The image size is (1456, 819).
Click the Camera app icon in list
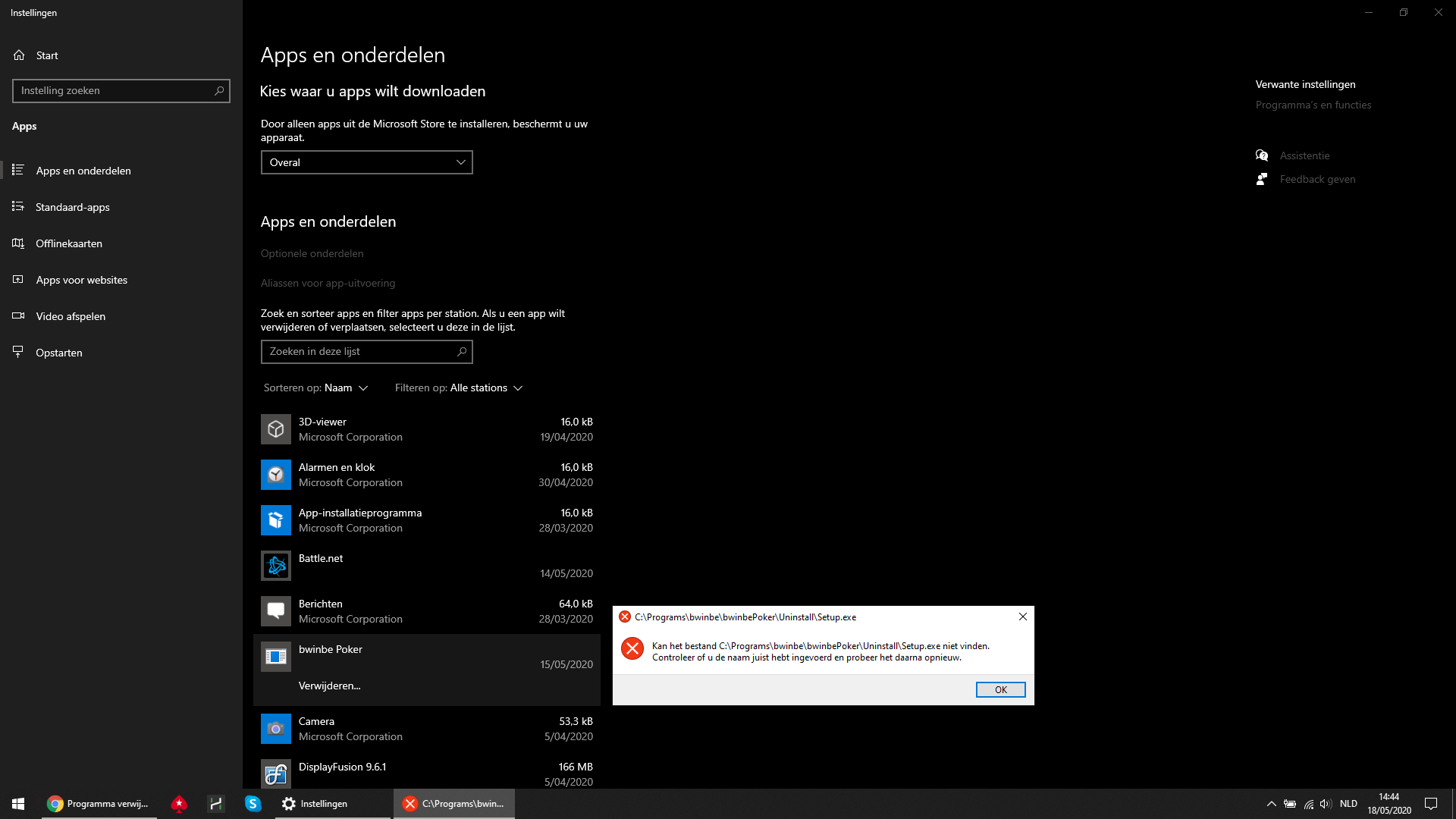[x=275, y=729]
